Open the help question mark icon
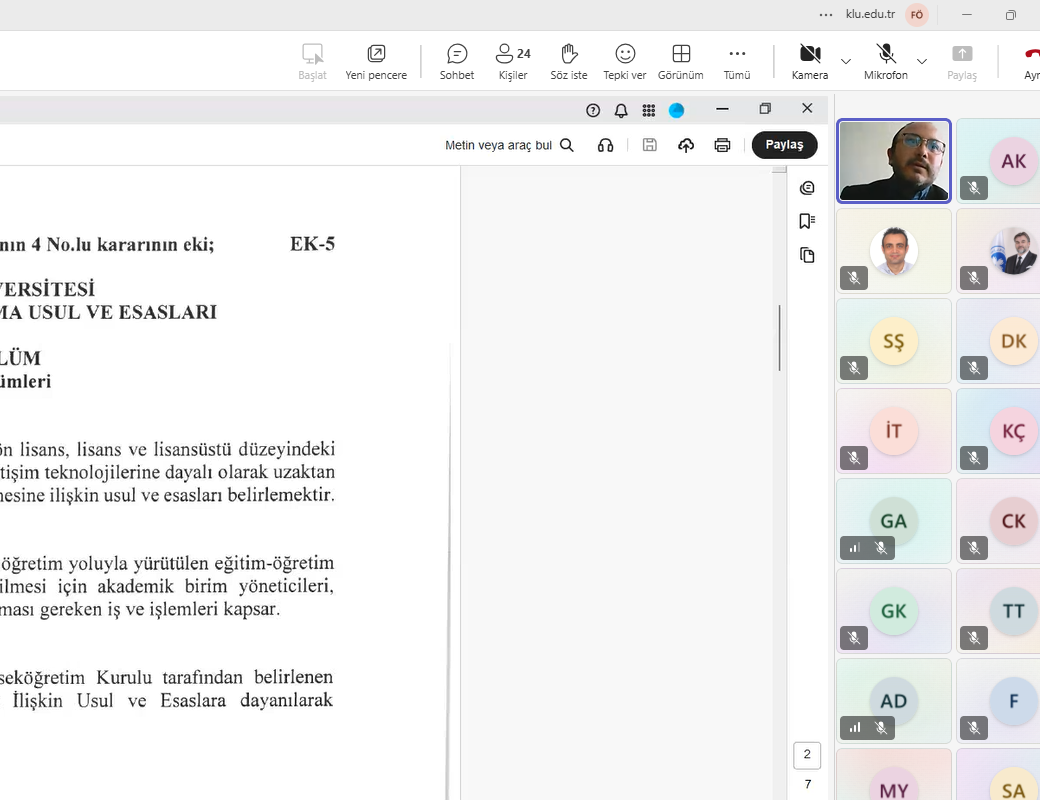 click(593, 111)
